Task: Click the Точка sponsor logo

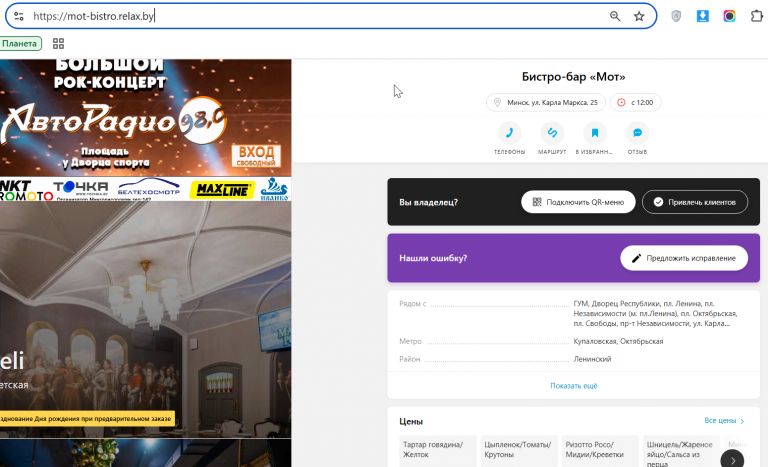Action: point(80,189)
